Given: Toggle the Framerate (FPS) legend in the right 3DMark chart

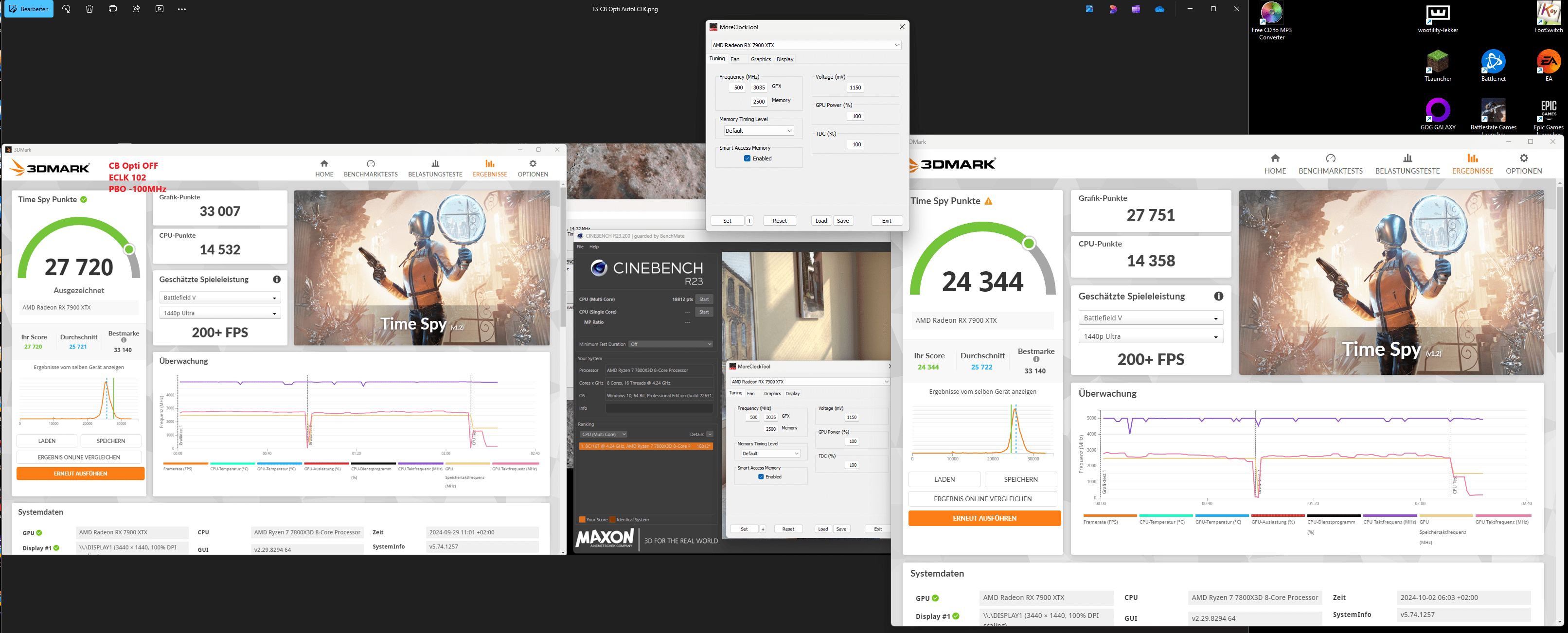Looking at the screenshot, I should 1110,519.
